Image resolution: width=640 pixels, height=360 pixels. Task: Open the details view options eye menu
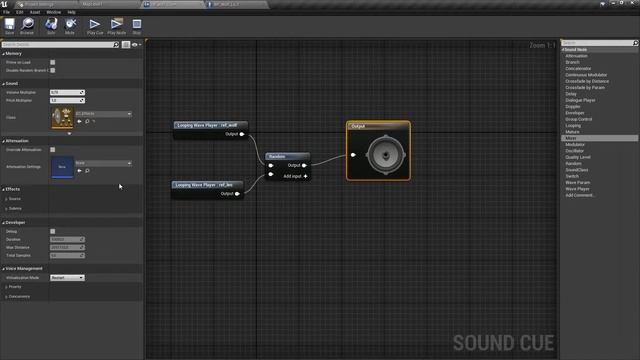pyautogui.click(x=136, y=44)
